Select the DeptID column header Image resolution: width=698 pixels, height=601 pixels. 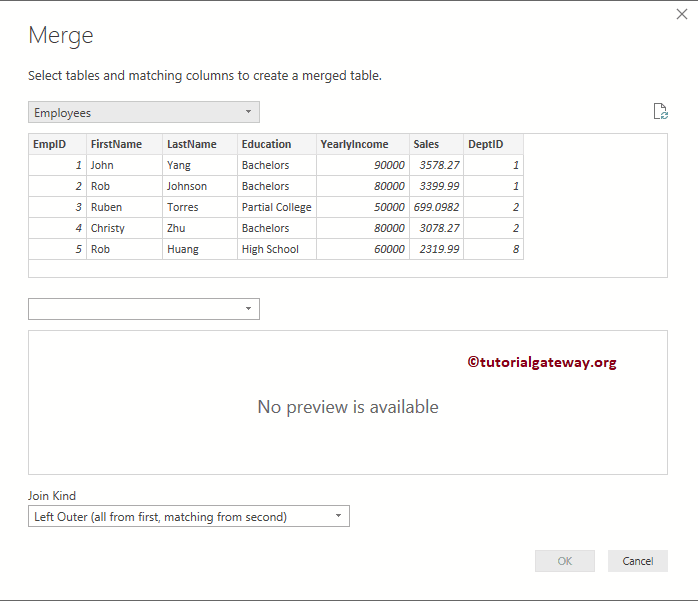point(493,144)
